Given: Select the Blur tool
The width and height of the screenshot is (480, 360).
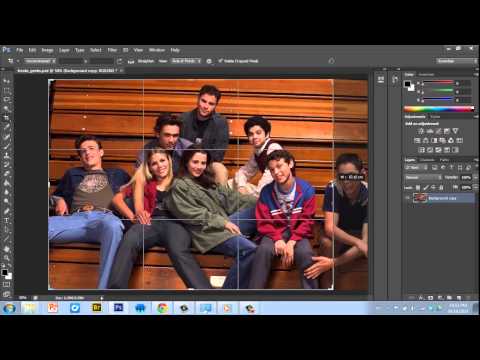Looking at the screenshot, I should [x=6, y=192].
